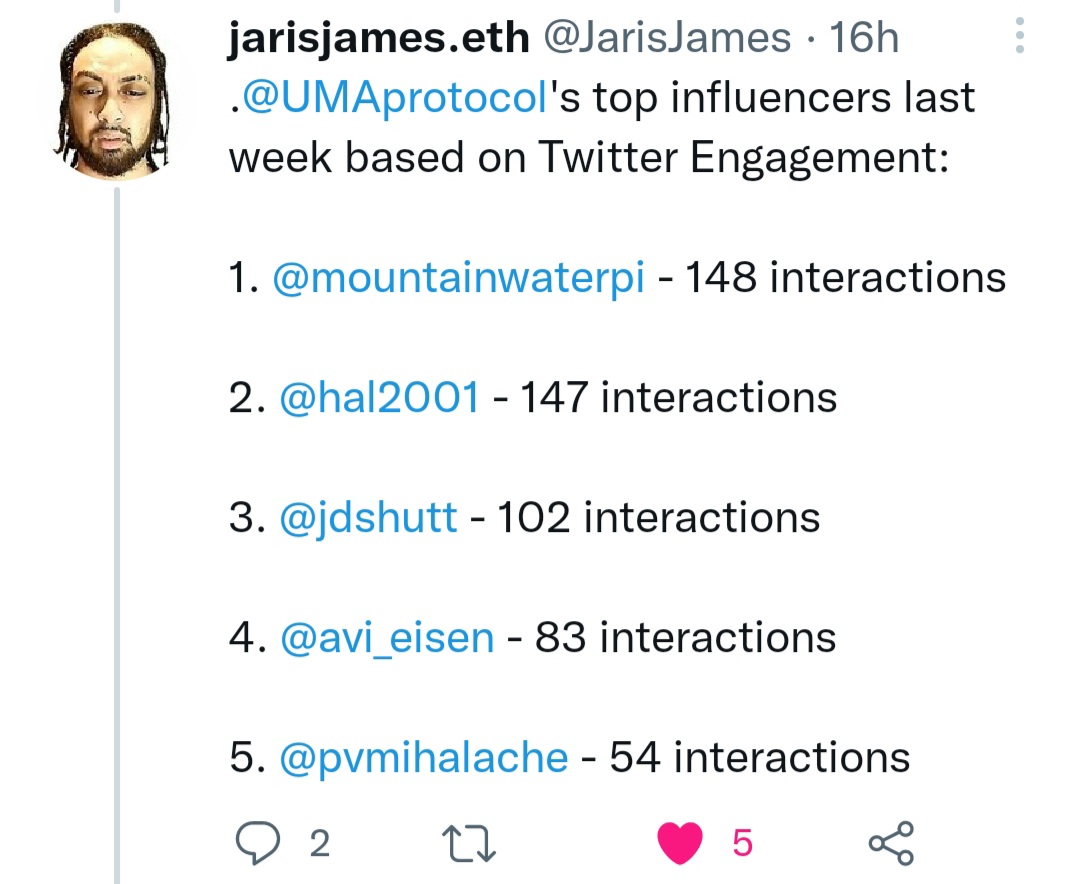The width and height of the screenshot is (1080, 884).
Task: Tap the retweet arrows icon
Action: click(468, 843)
